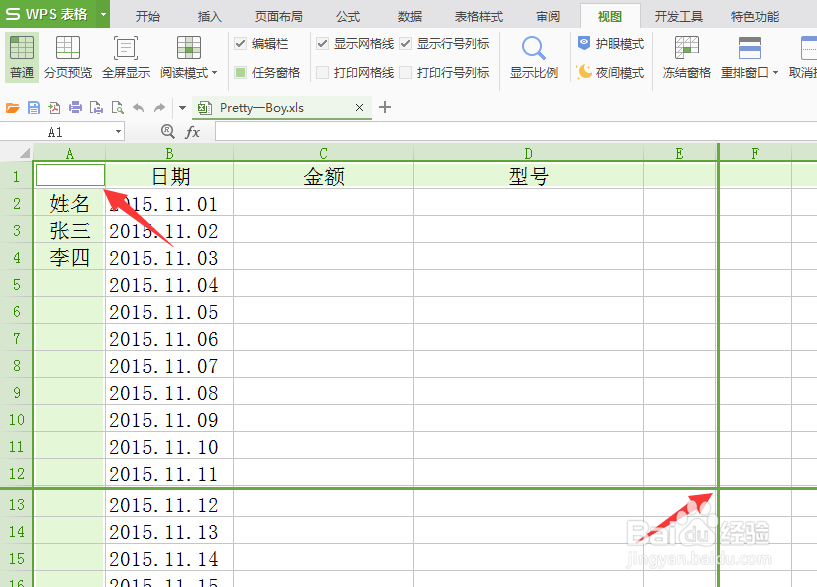Open Print Preview from the quick access toolbar

point(118,107)
